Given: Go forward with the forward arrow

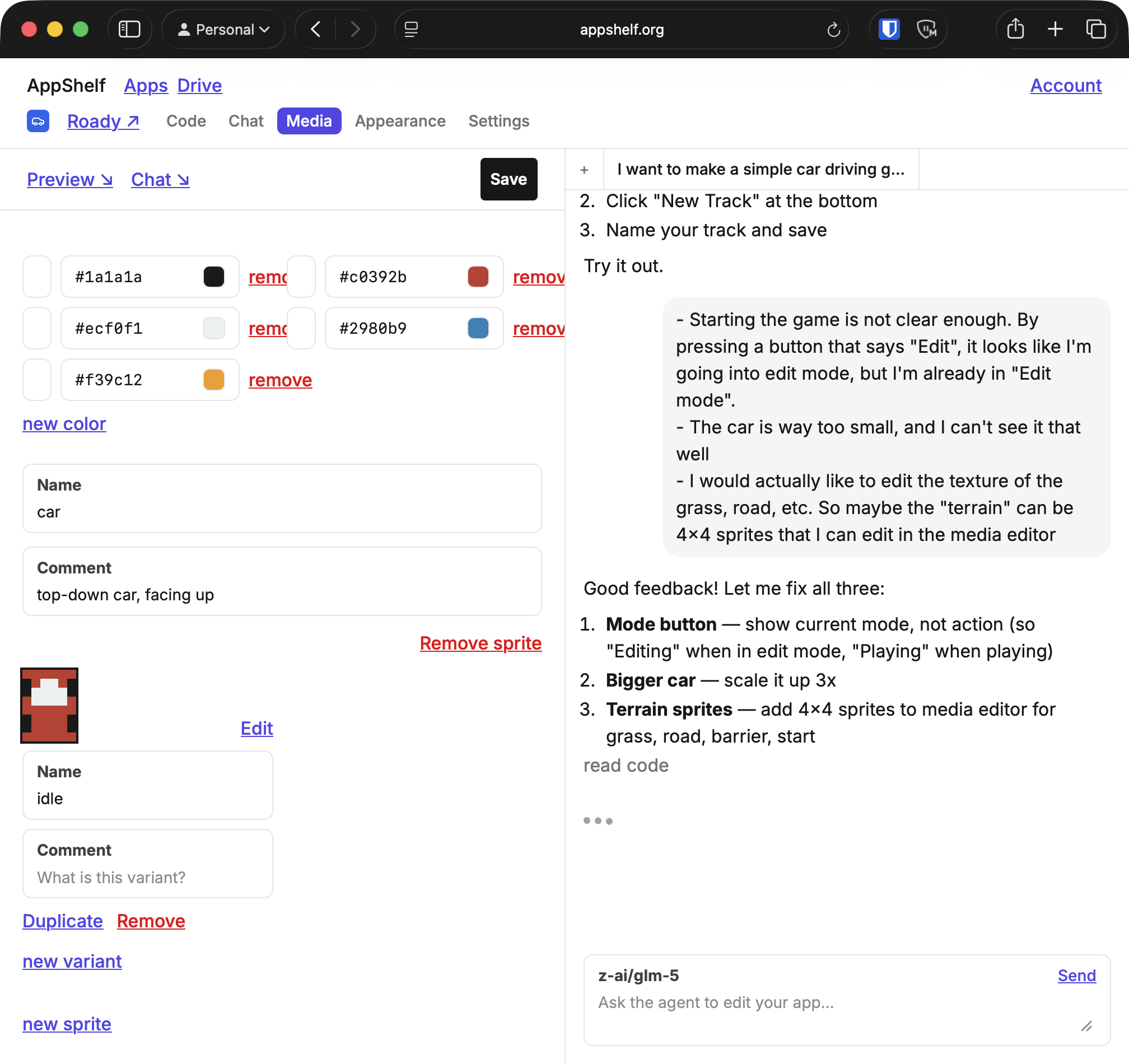Looking at the screenshot, I should pos(355,29).
